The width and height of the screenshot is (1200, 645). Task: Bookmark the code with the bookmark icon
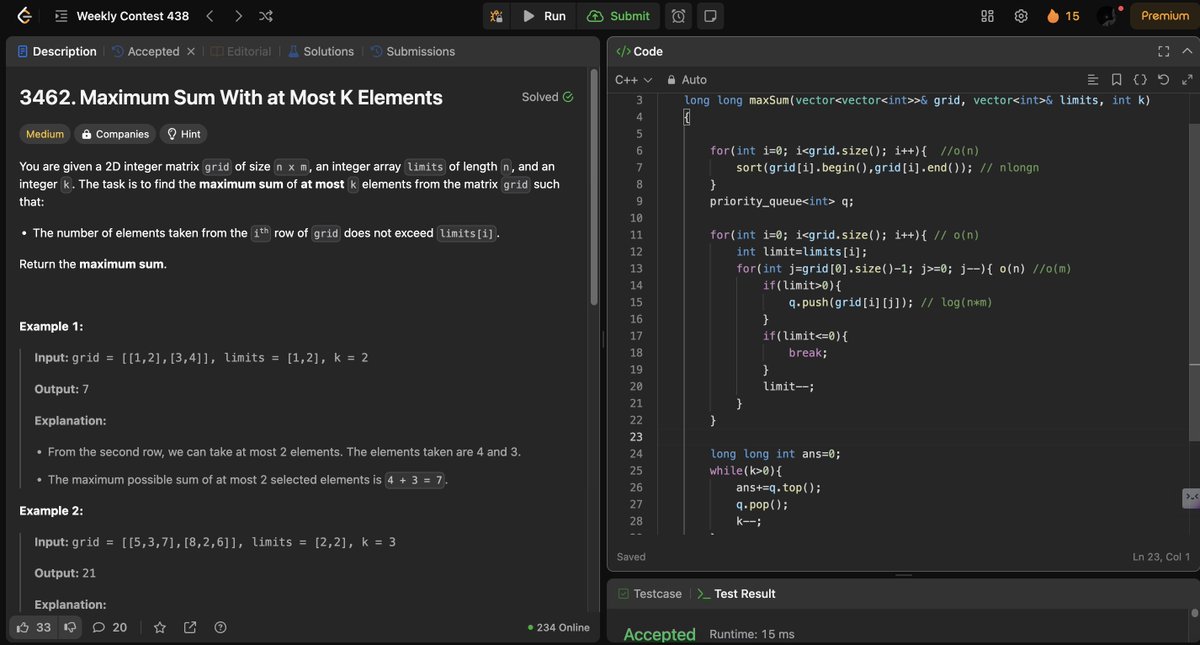coord(1116,80)
